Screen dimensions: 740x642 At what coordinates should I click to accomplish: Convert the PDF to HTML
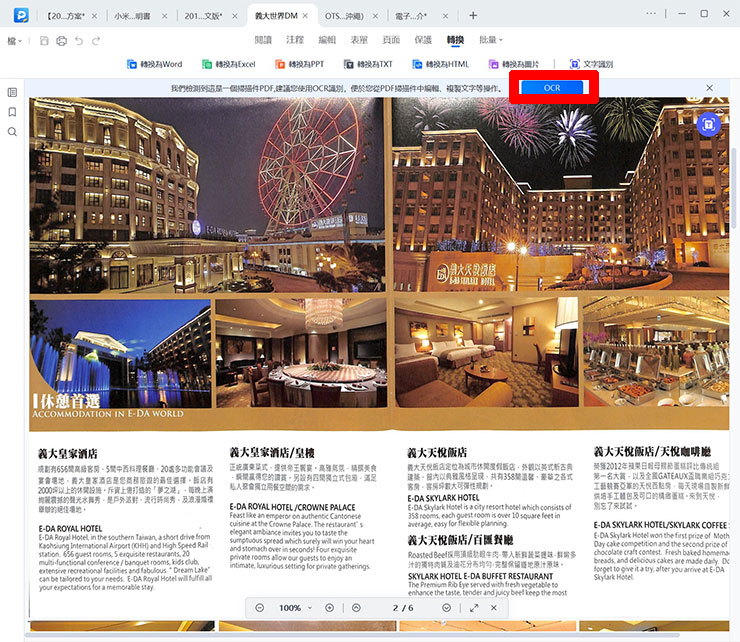(x=440, y=64)
